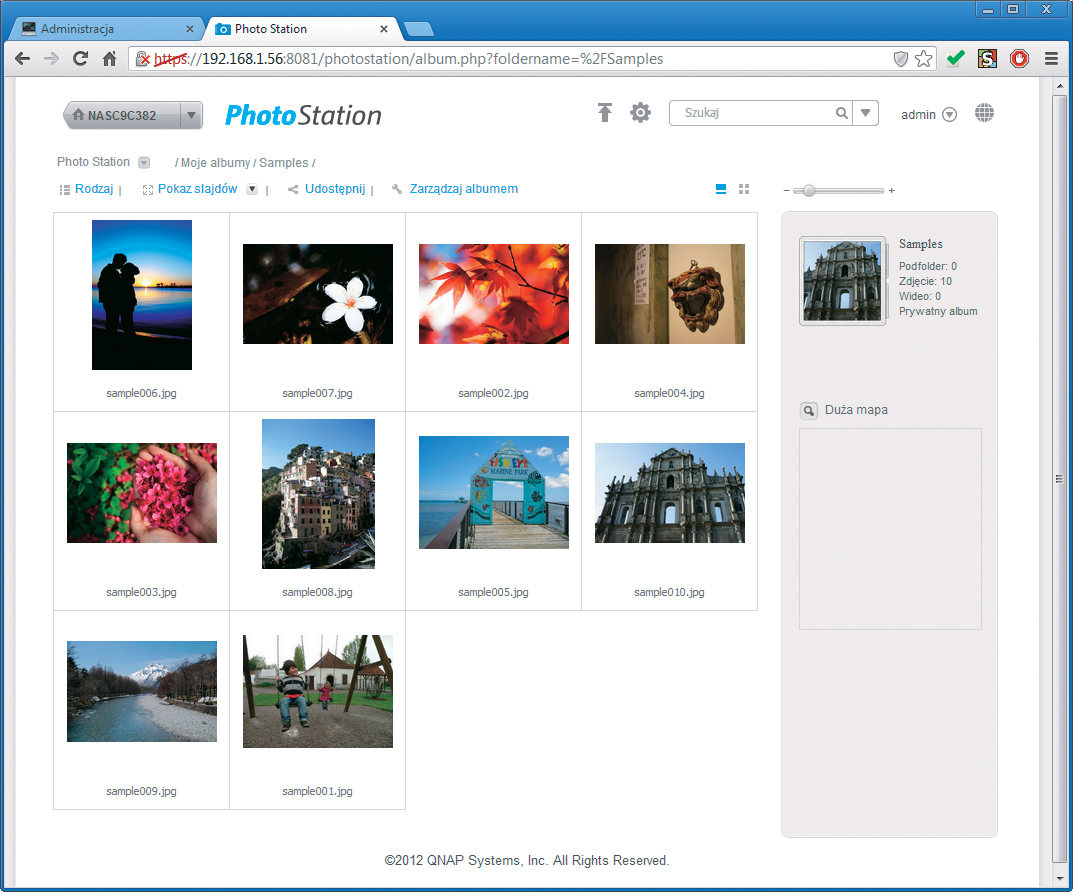The image size is (1073, 892).
Task: Open settings with the gear icon
Action: (640, 113)
